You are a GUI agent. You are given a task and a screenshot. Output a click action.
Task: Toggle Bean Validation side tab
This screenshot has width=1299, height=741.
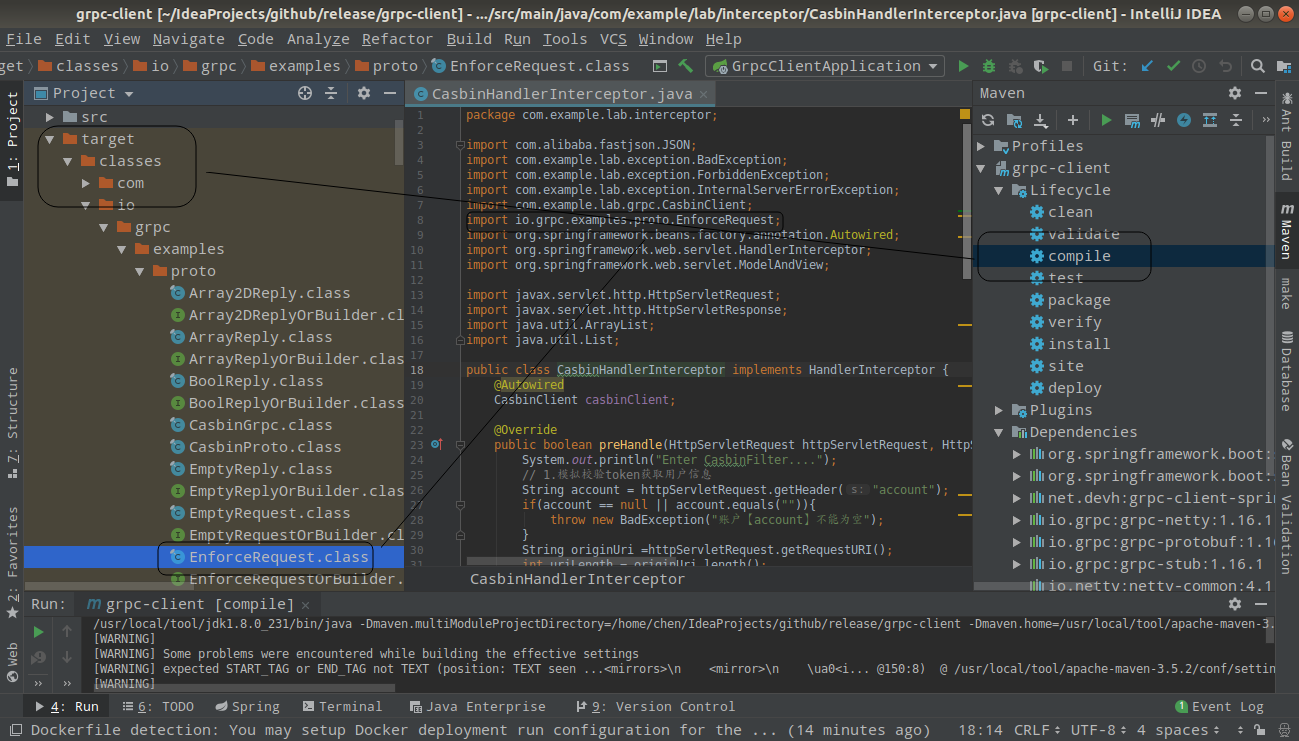1286,506
